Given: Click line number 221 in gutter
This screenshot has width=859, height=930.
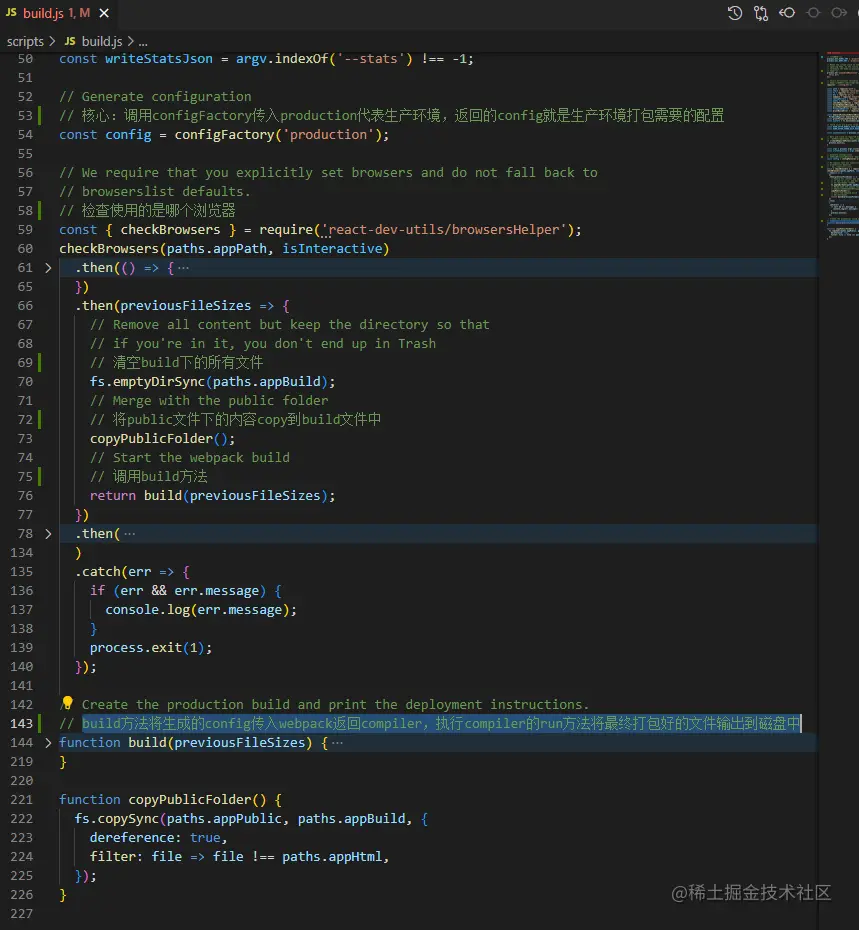Looking at the screenshot, I should tap(21, 799).
